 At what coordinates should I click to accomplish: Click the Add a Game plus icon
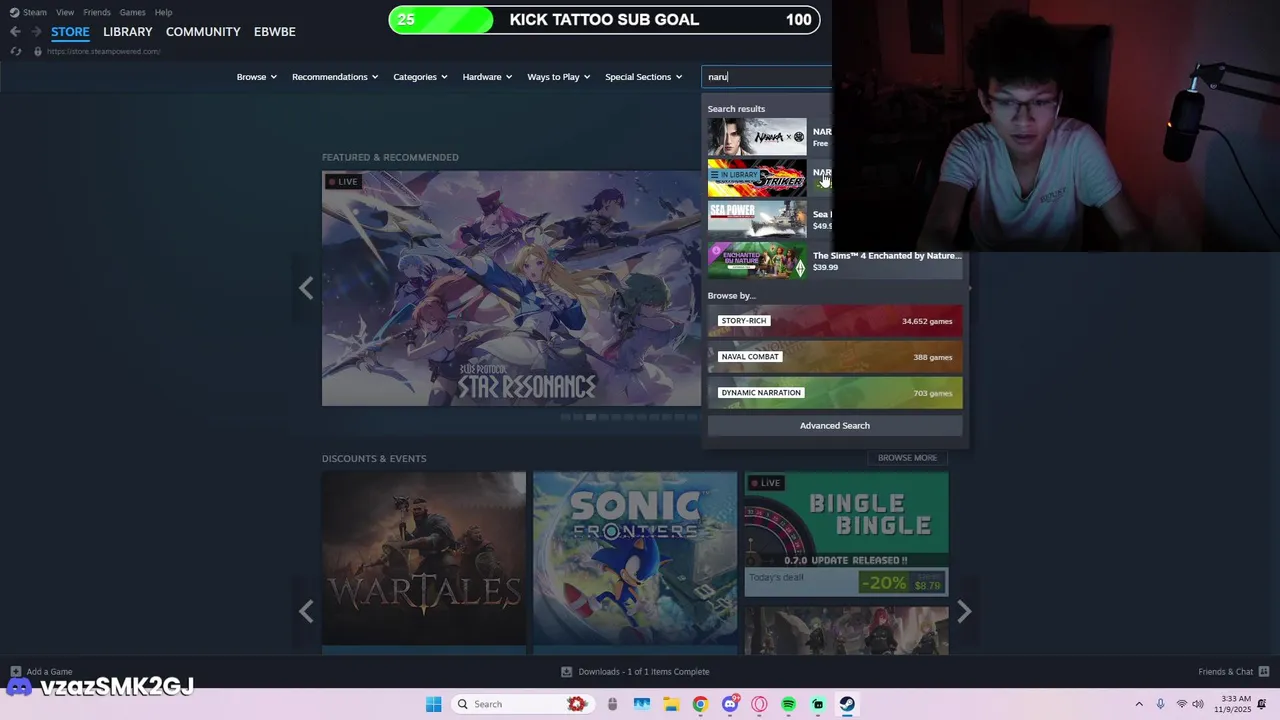tap(15, 672)
